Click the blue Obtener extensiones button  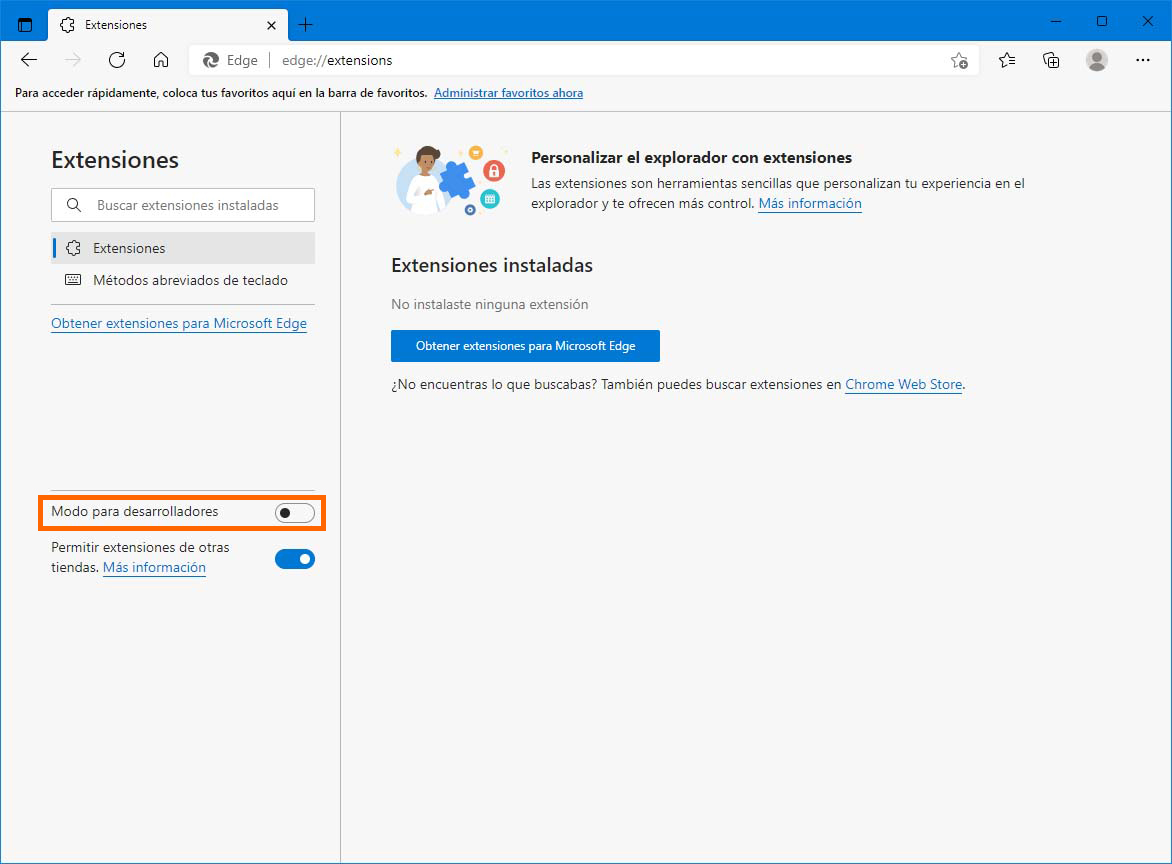(x=525, y=346)
